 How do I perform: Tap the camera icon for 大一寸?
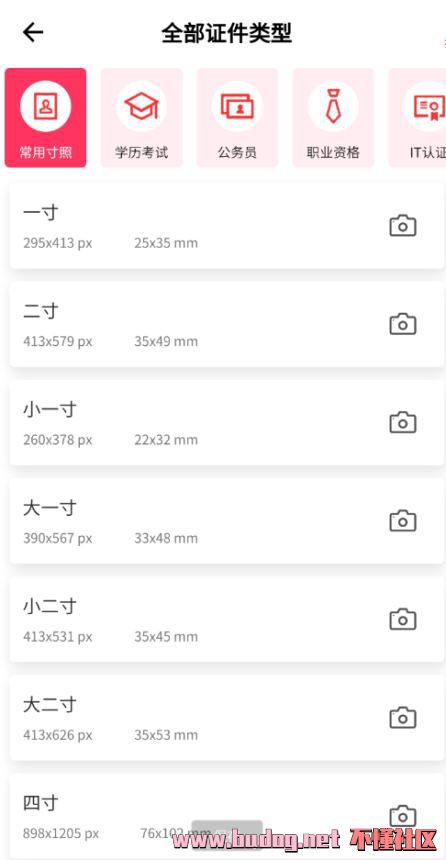click(x=403, y=521)
